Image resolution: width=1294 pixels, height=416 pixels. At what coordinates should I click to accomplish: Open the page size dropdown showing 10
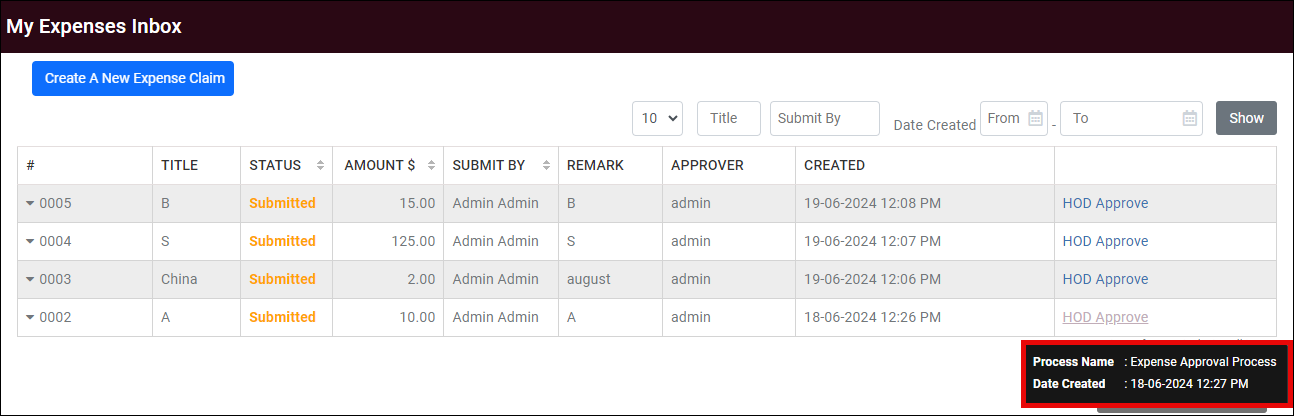[x=657, y=118]
